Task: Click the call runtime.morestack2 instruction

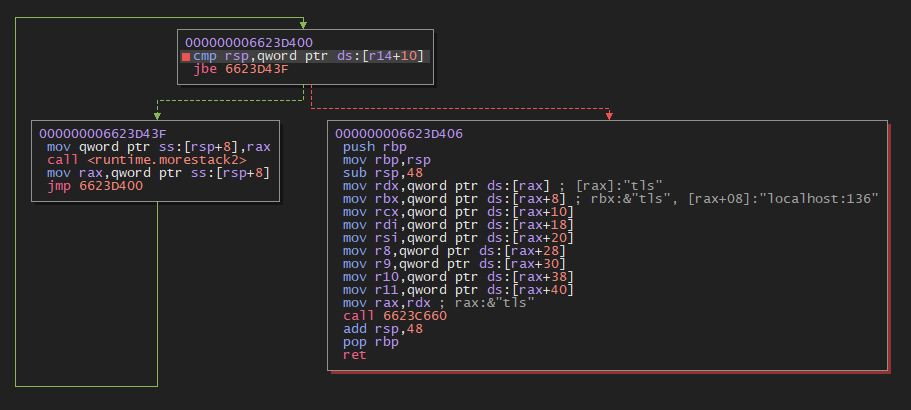Action: (146, 159)
